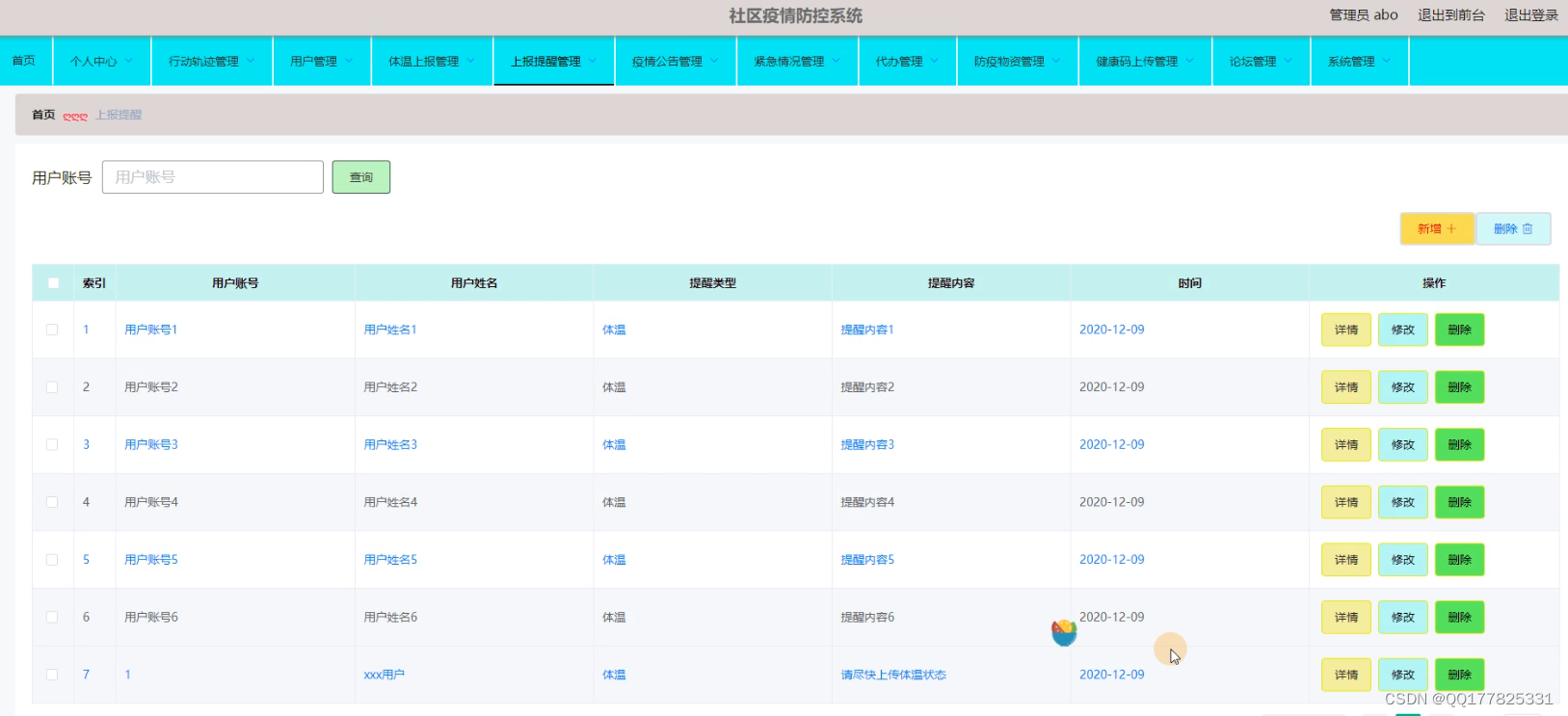Open 详情 for row 用户账号1
Viewport: 1568px width, 716px height.
point(1346,330)
